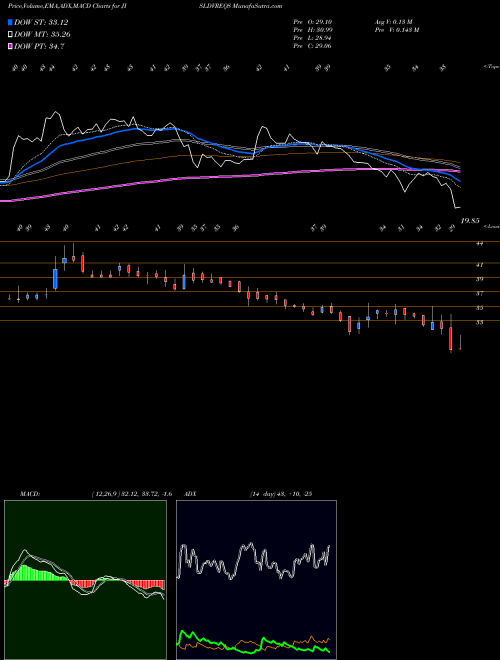Click the large blue candlestick near 39
This screenshot has width=500, height=660.
click(x=55, y=279)
